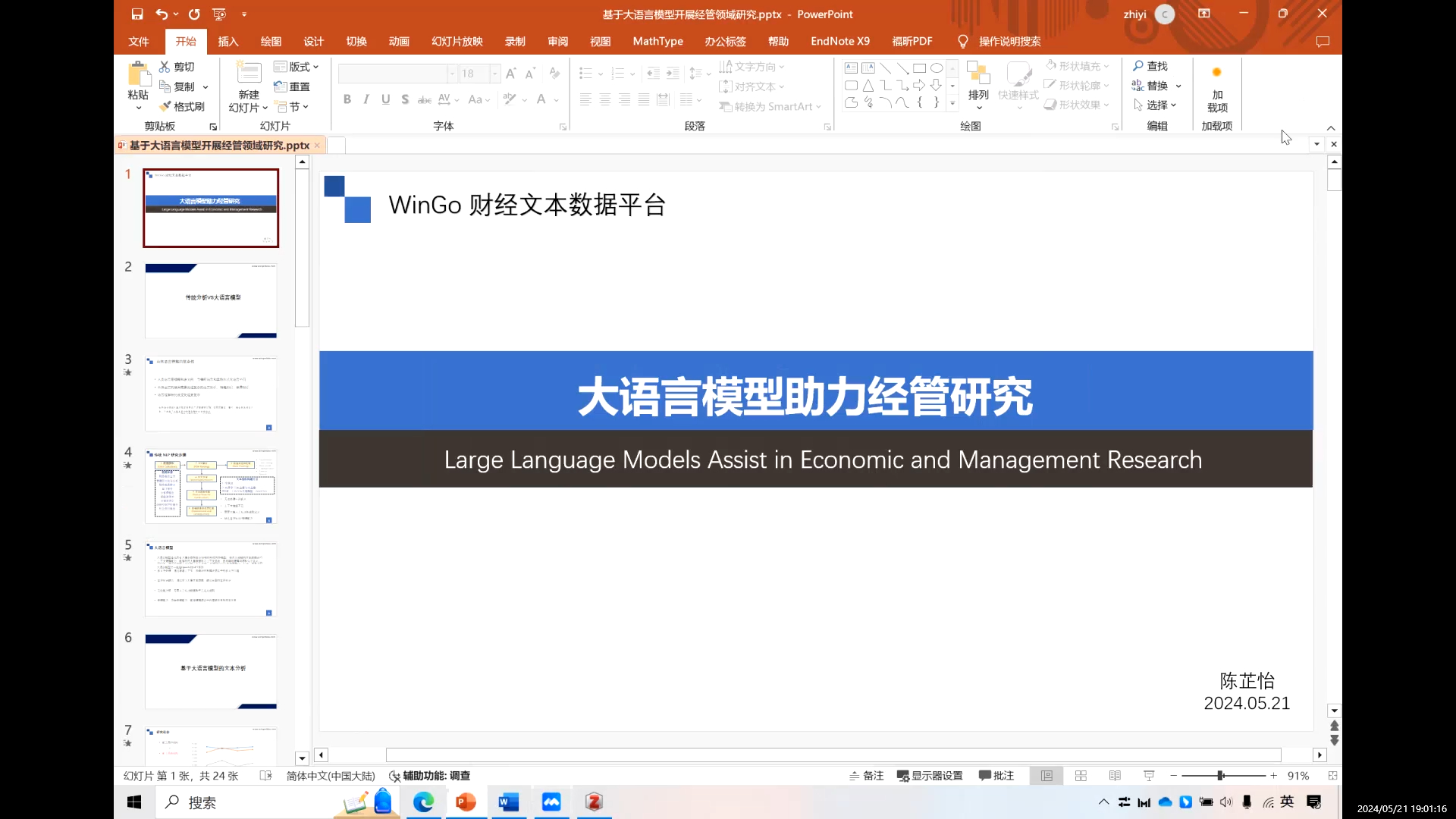
Task: Expand the shapes gallery with the more arrow
Action: coord(952,104)
